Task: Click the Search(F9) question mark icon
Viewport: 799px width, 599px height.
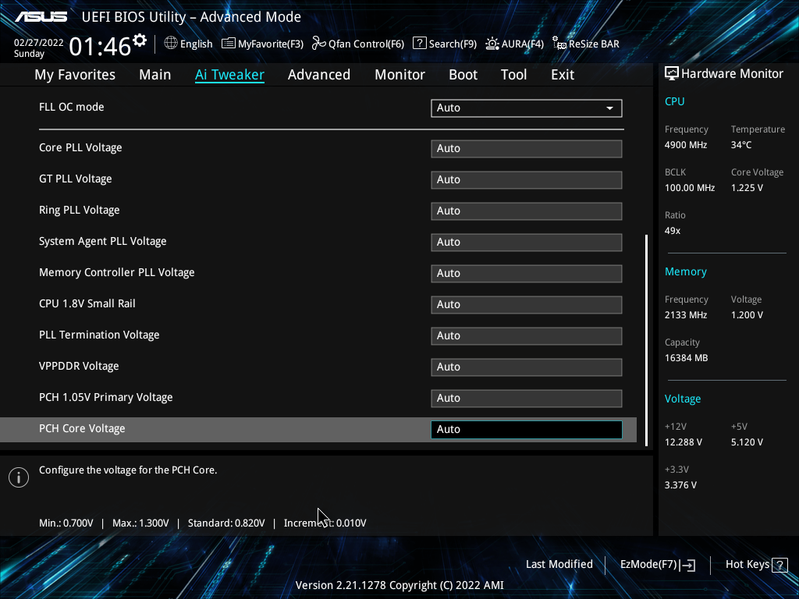Action: tap(419, 43)
